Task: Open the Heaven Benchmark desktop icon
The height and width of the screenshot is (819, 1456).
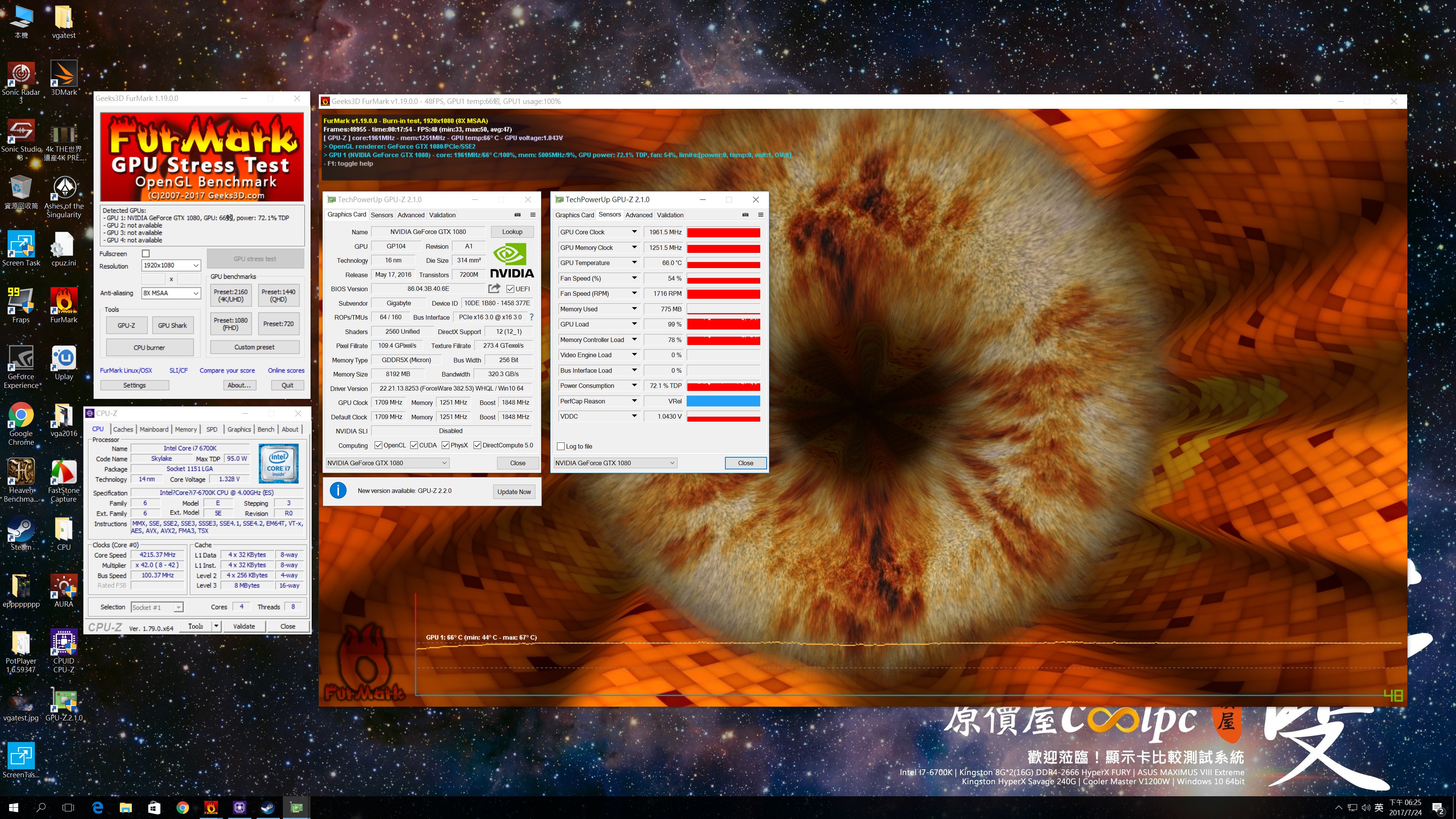Action: coord(21,480)
